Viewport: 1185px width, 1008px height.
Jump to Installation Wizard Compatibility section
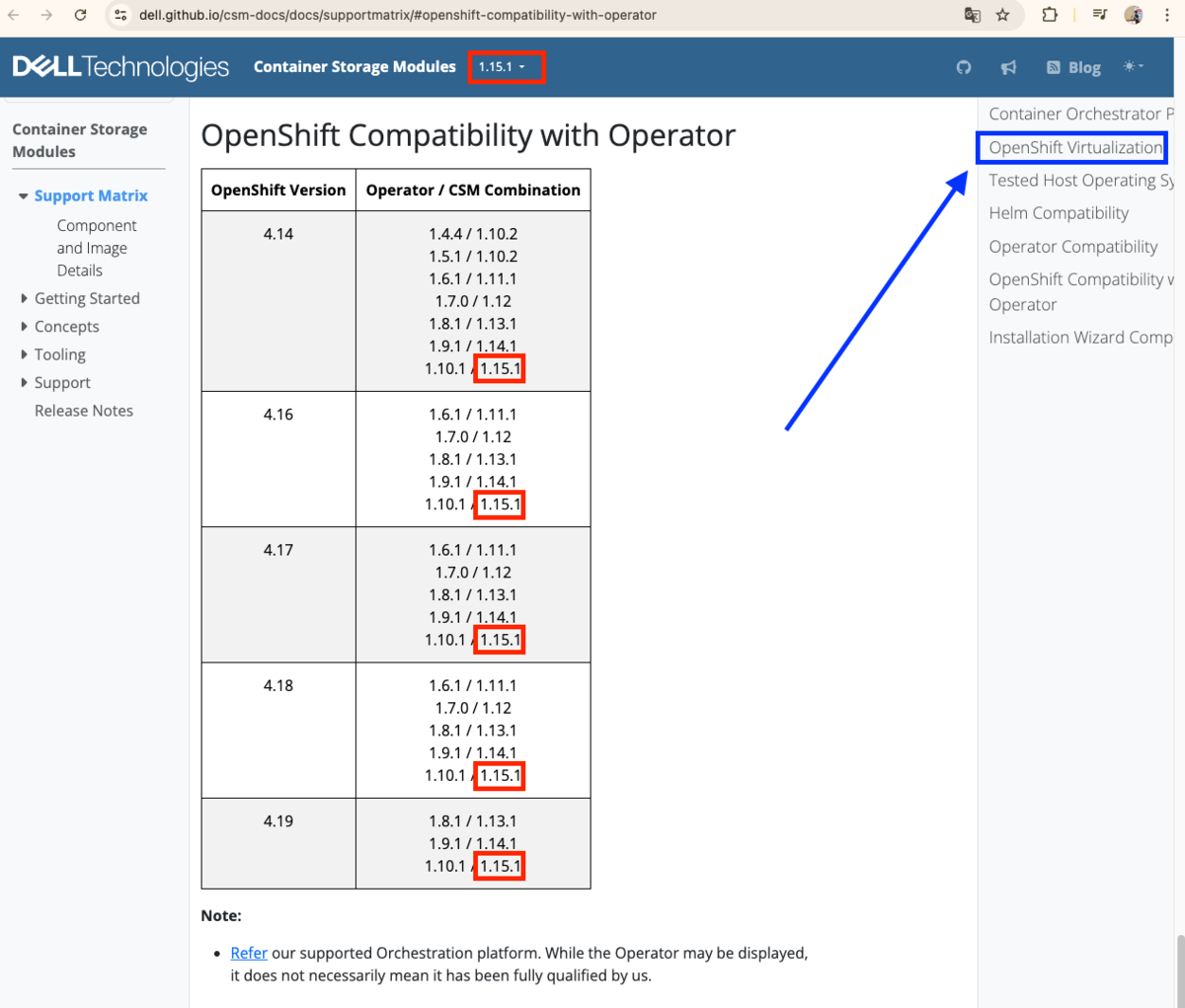[1081, 338]
